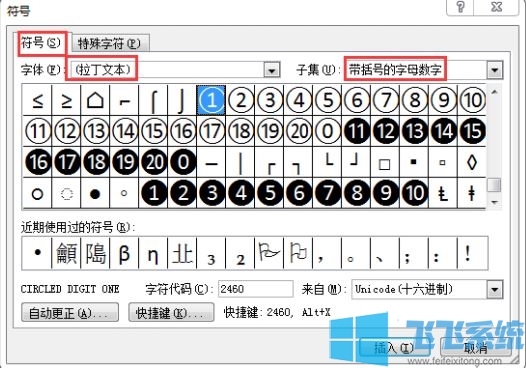
Task: Switch to the 符号(S) tab
Action: click(x=41, y=43)
